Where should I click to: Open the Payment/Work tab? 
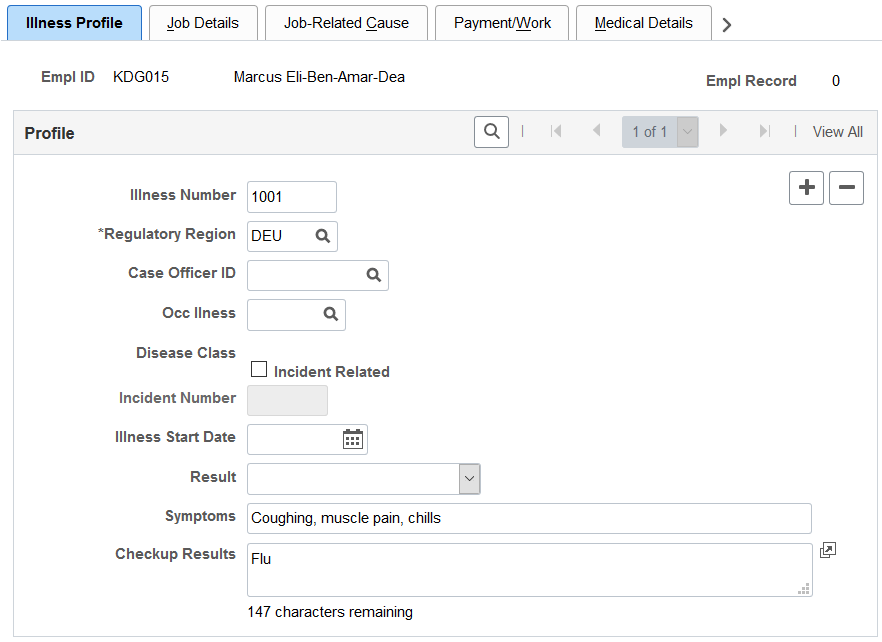click(502, 23)
